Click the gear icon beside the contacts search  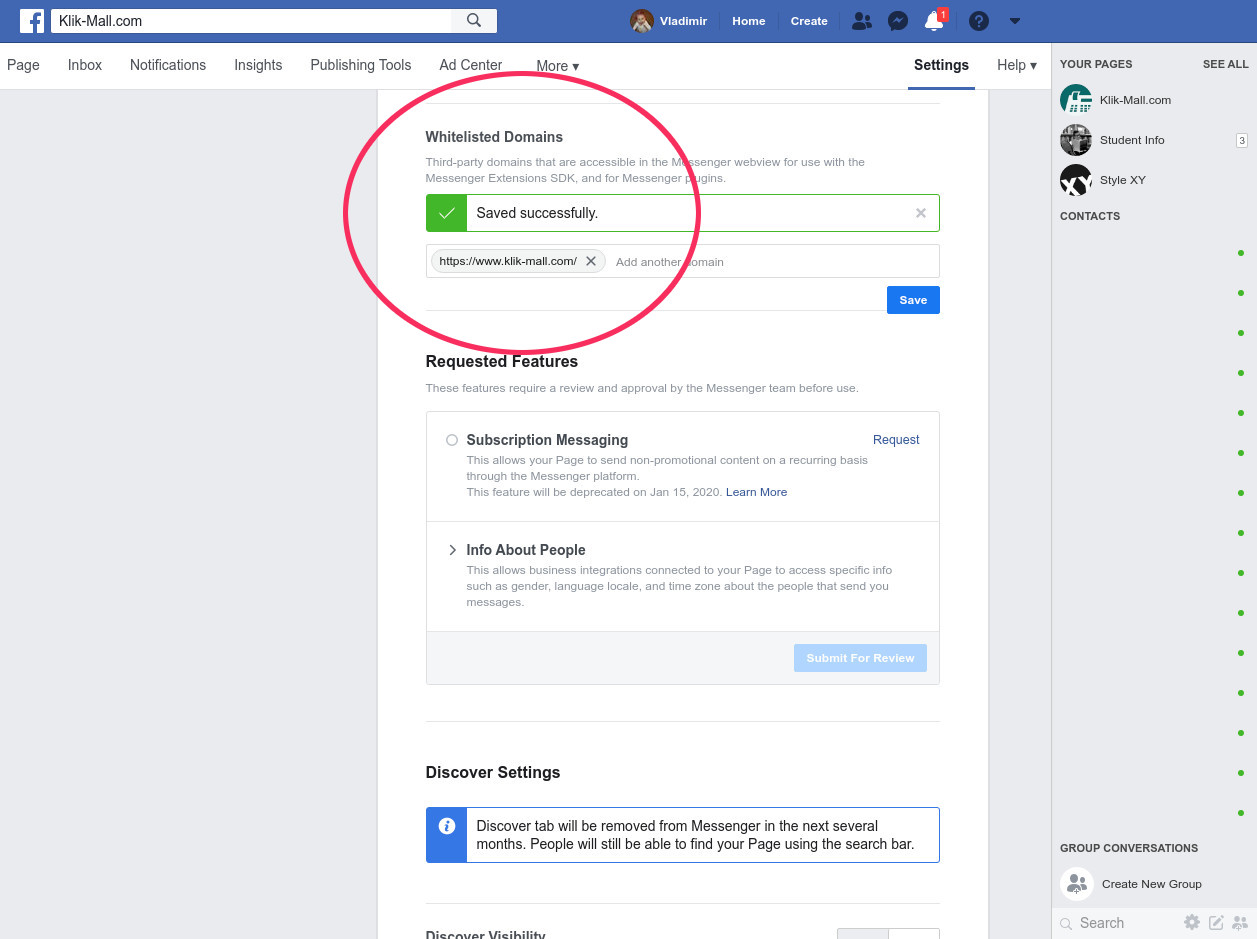[x=1192, y=922]
